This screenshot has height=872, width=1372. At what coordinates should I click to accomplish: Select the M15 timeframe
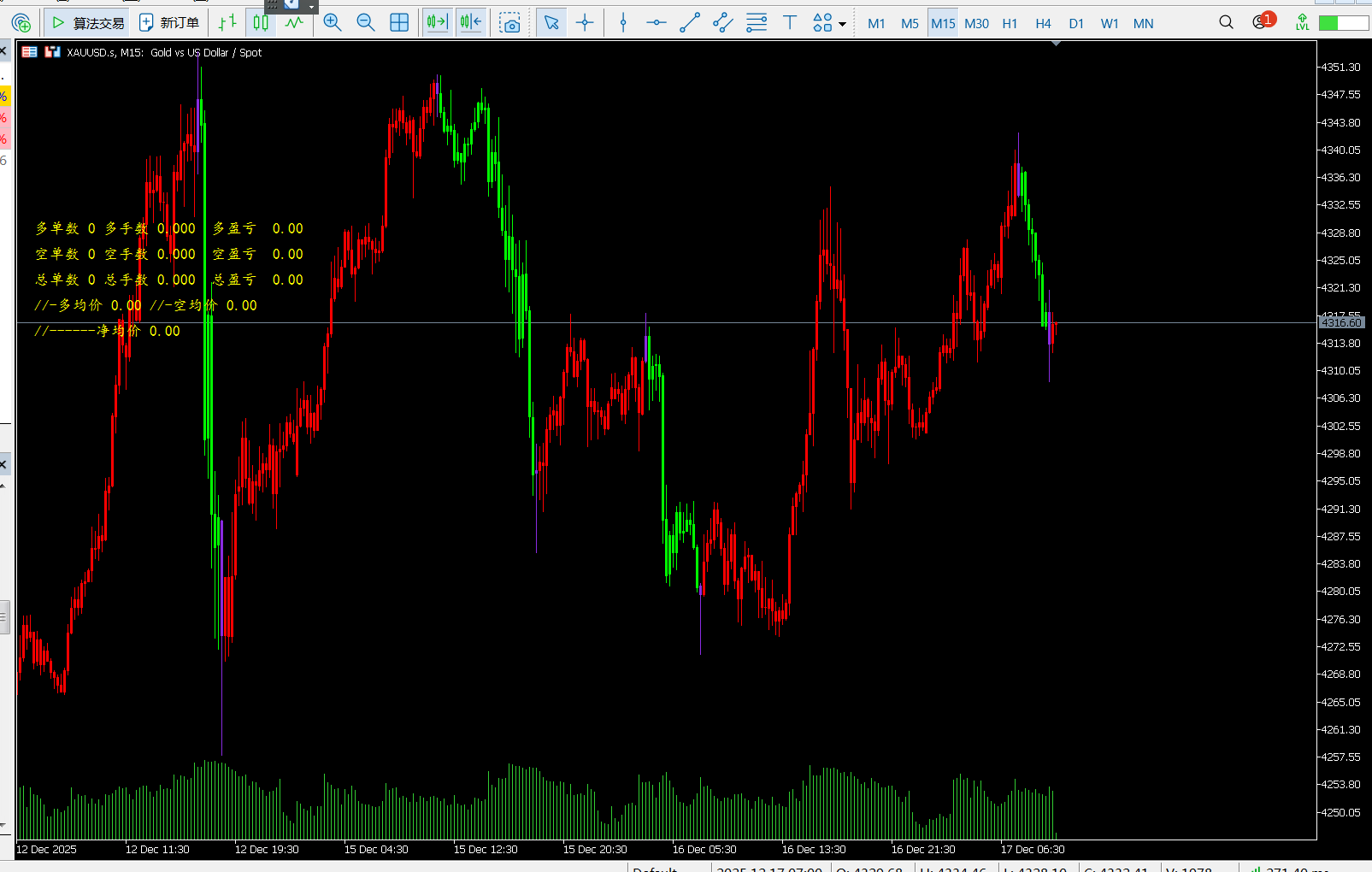[943, 24]
